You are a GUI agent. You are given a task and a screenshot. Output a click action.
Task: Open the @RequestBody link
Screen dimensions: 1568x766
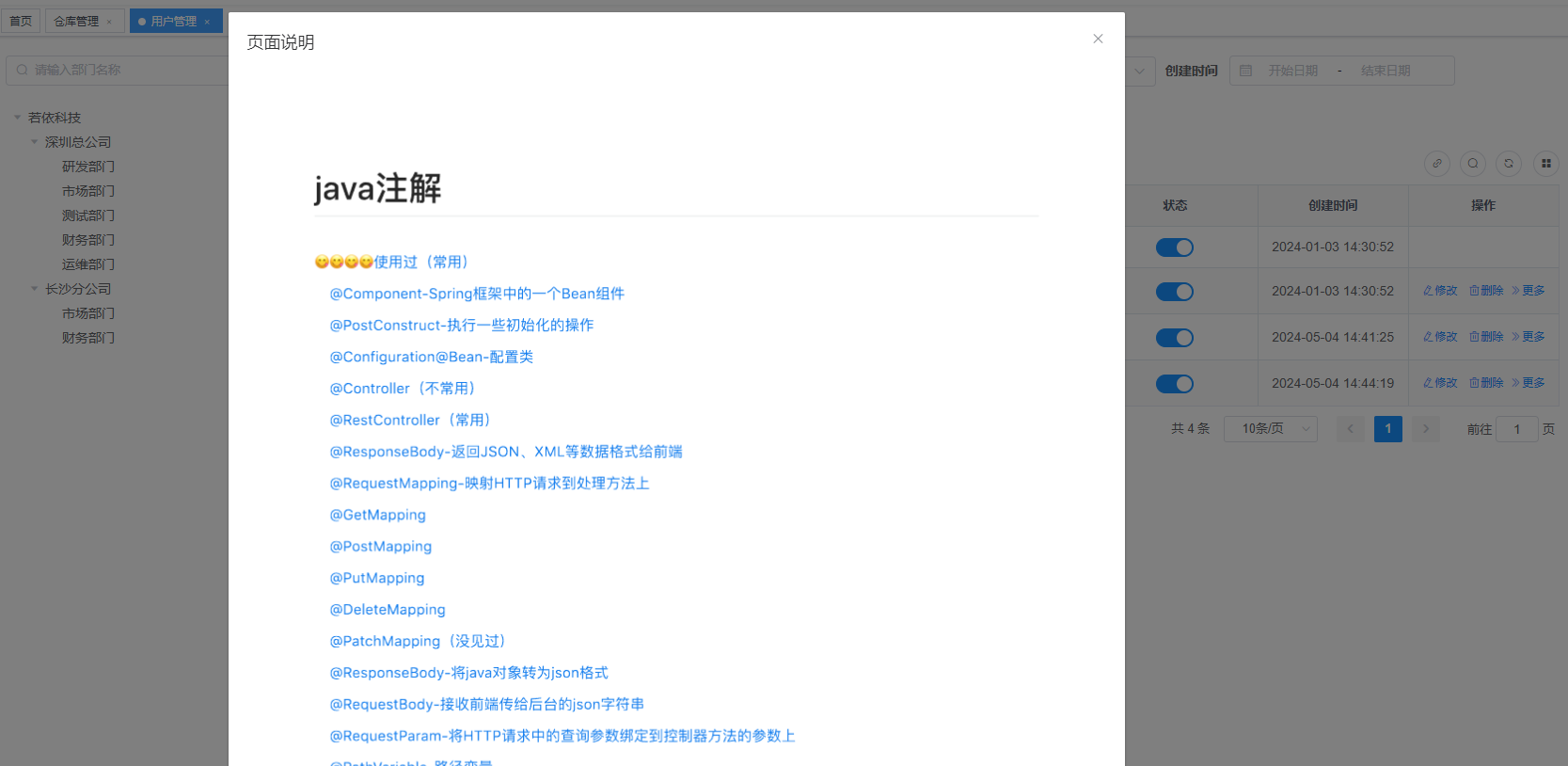point(487,704)
